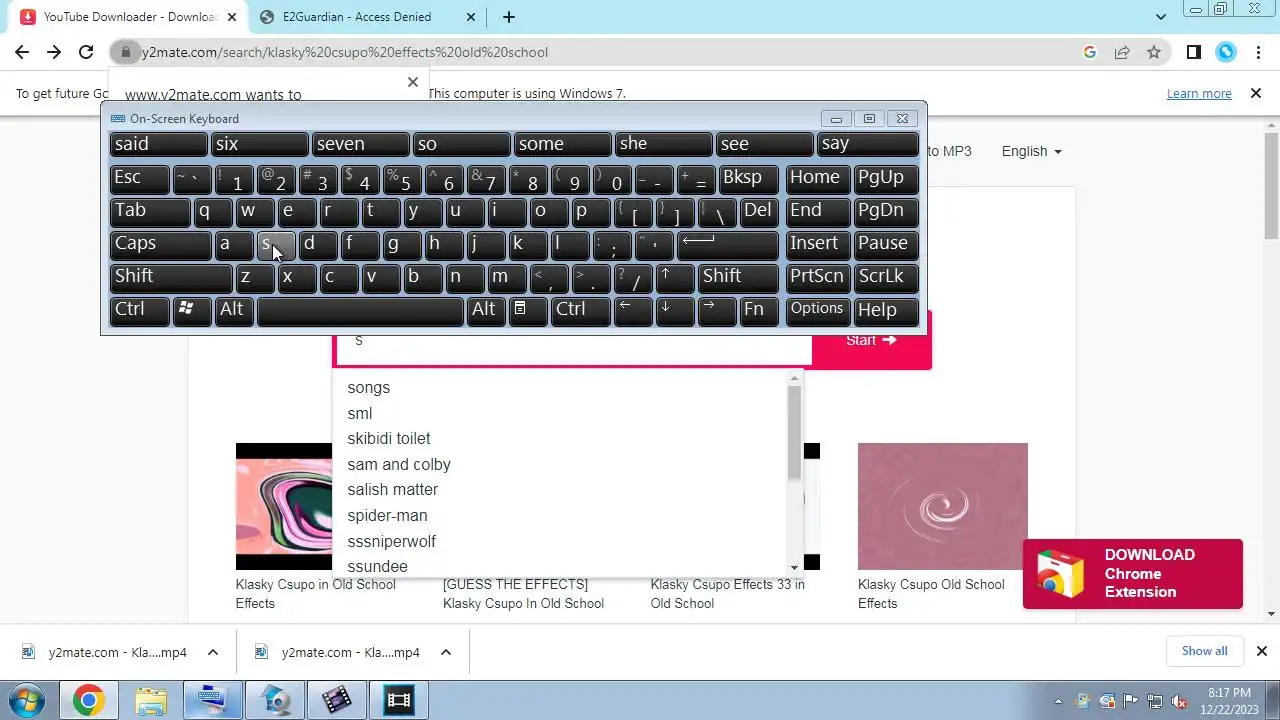1280x720 pixels.
Task: Choose predicted word 'seven'
Action: tap(360, 144)
